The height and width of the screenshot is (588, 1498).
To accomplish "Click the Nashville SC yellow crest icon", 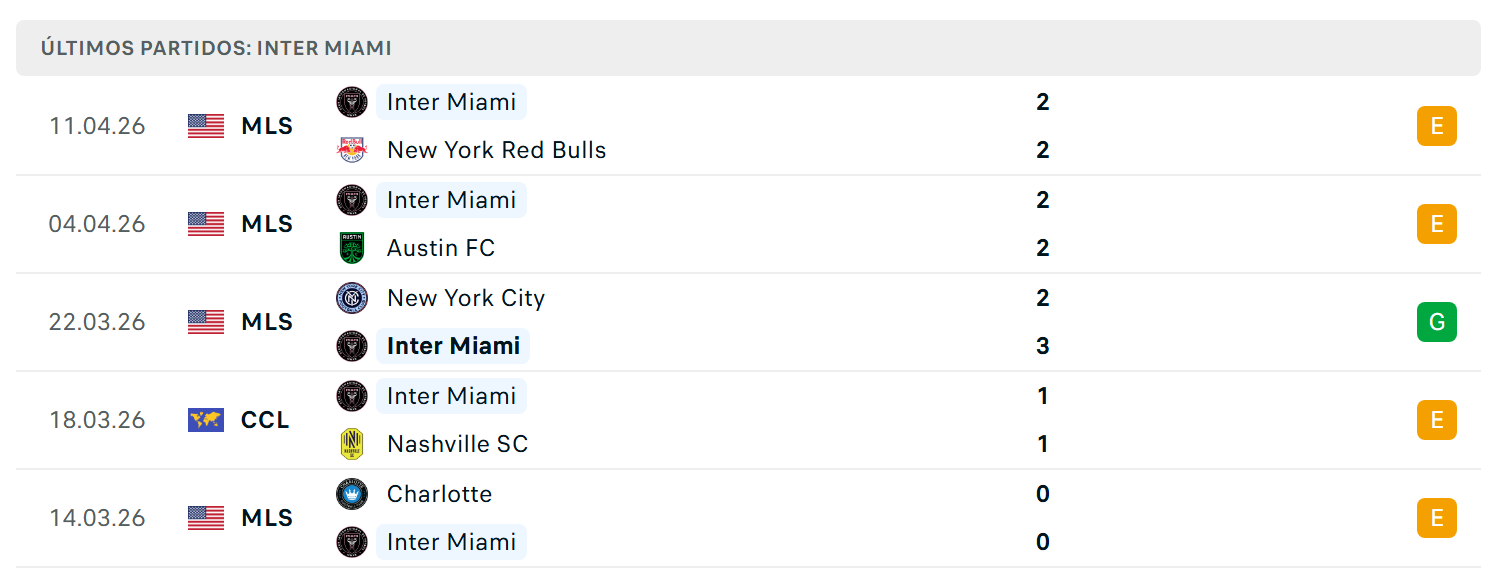I will click(352, 444).
